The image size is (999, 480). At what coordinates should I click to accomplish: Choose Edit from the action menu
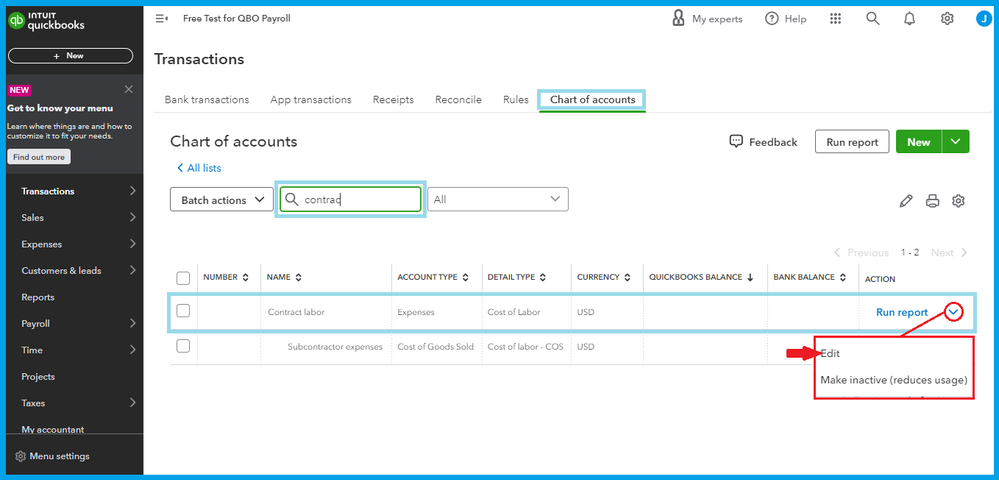point(830,353)
